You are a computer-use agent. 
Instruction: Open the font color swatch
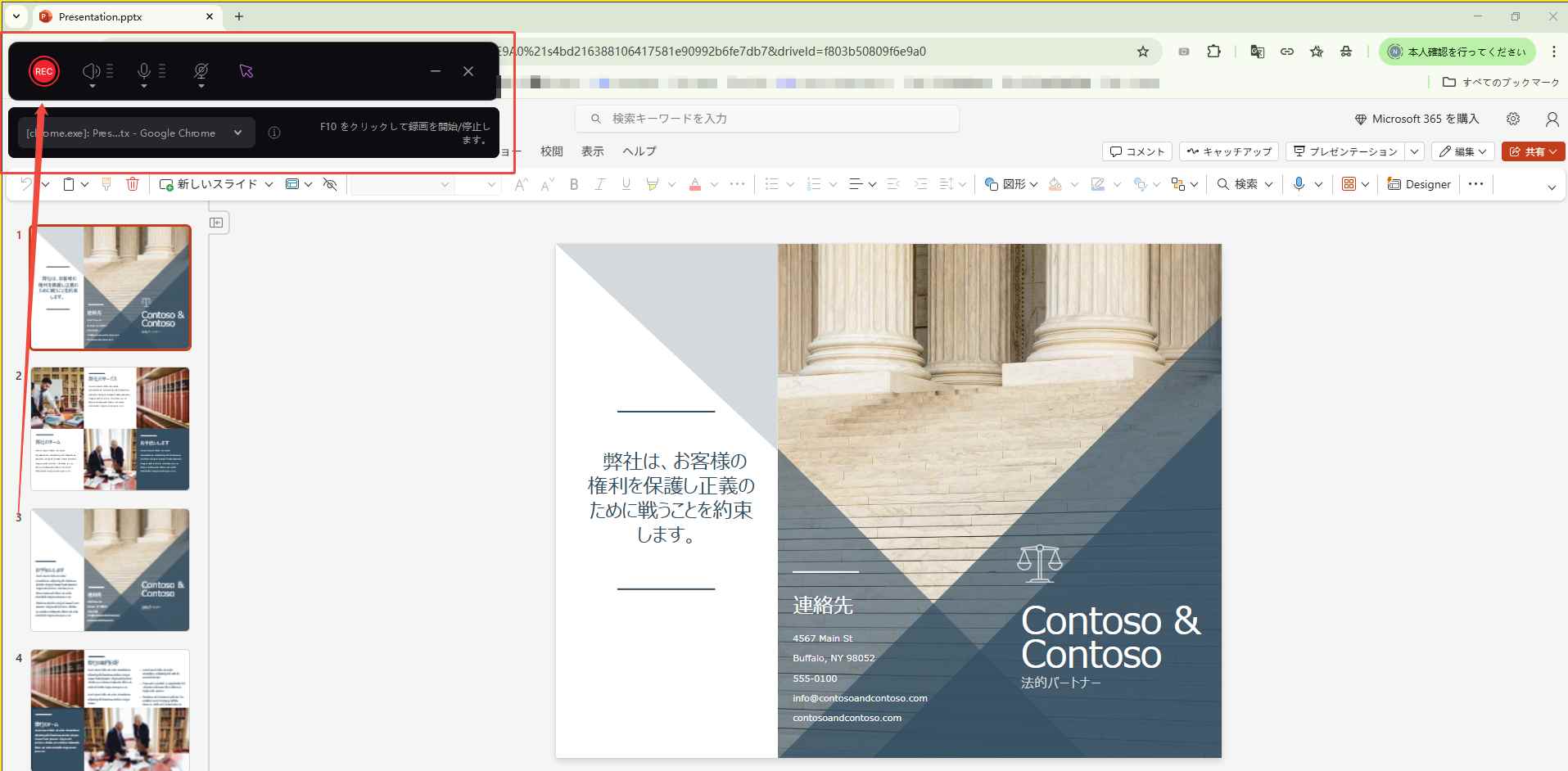(694, 183)
